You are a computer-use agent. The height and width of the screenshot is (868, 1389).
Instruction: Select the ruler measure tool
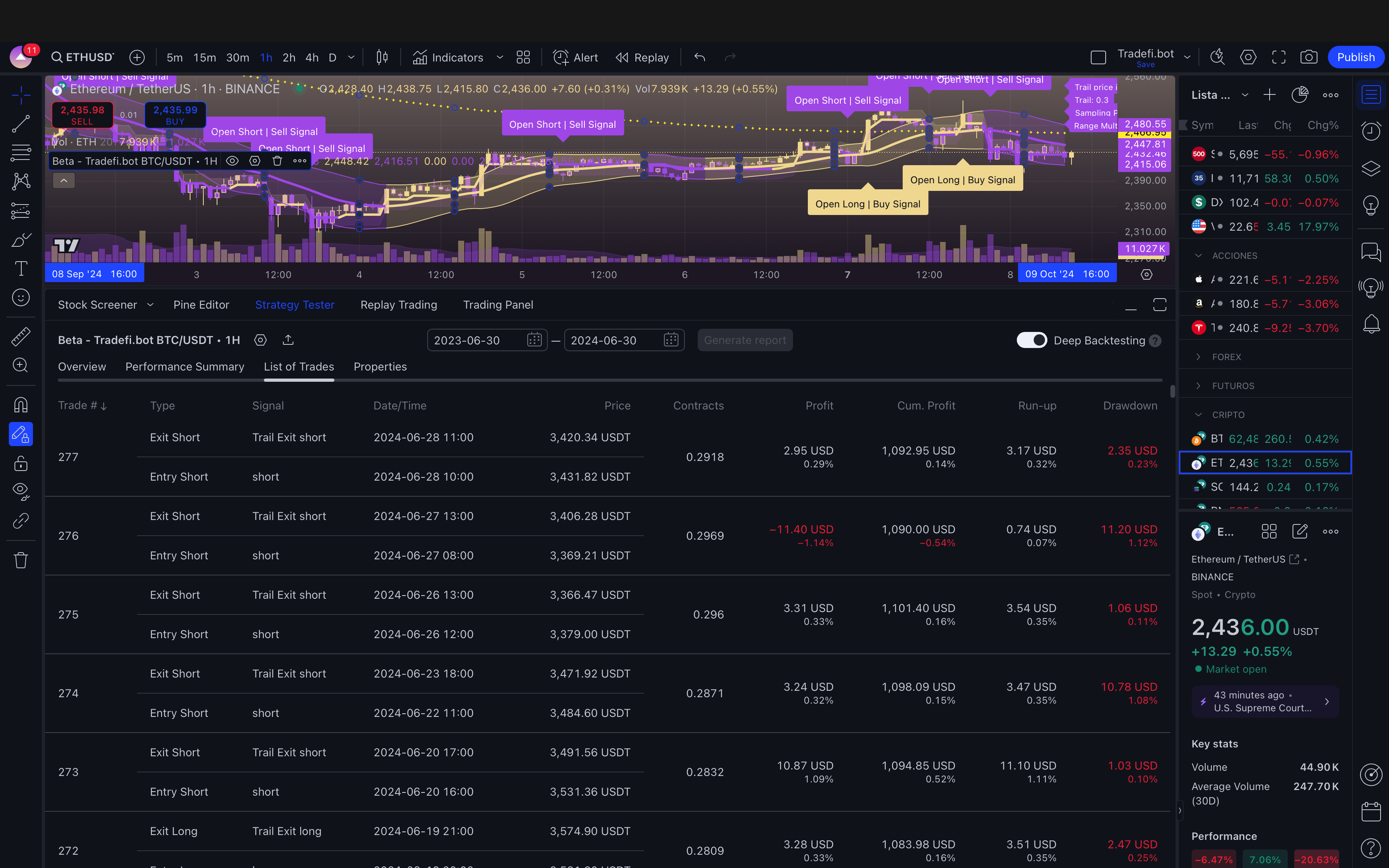[x=20, y=336]
